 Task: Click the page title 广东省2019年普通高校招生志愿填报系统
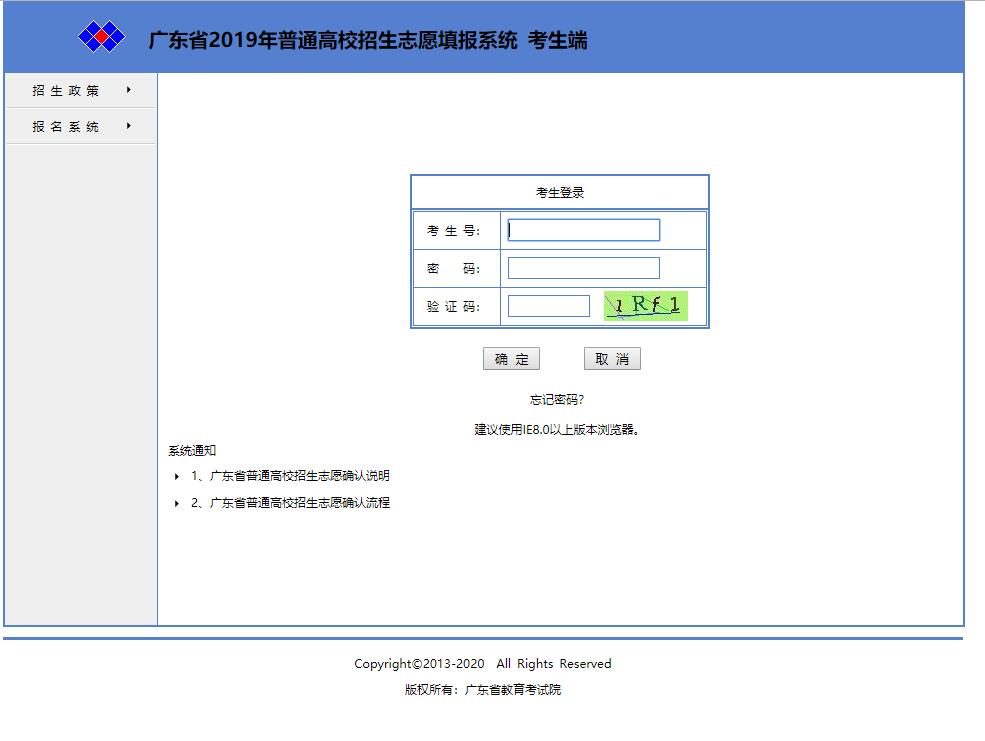(x=333, y=40)
